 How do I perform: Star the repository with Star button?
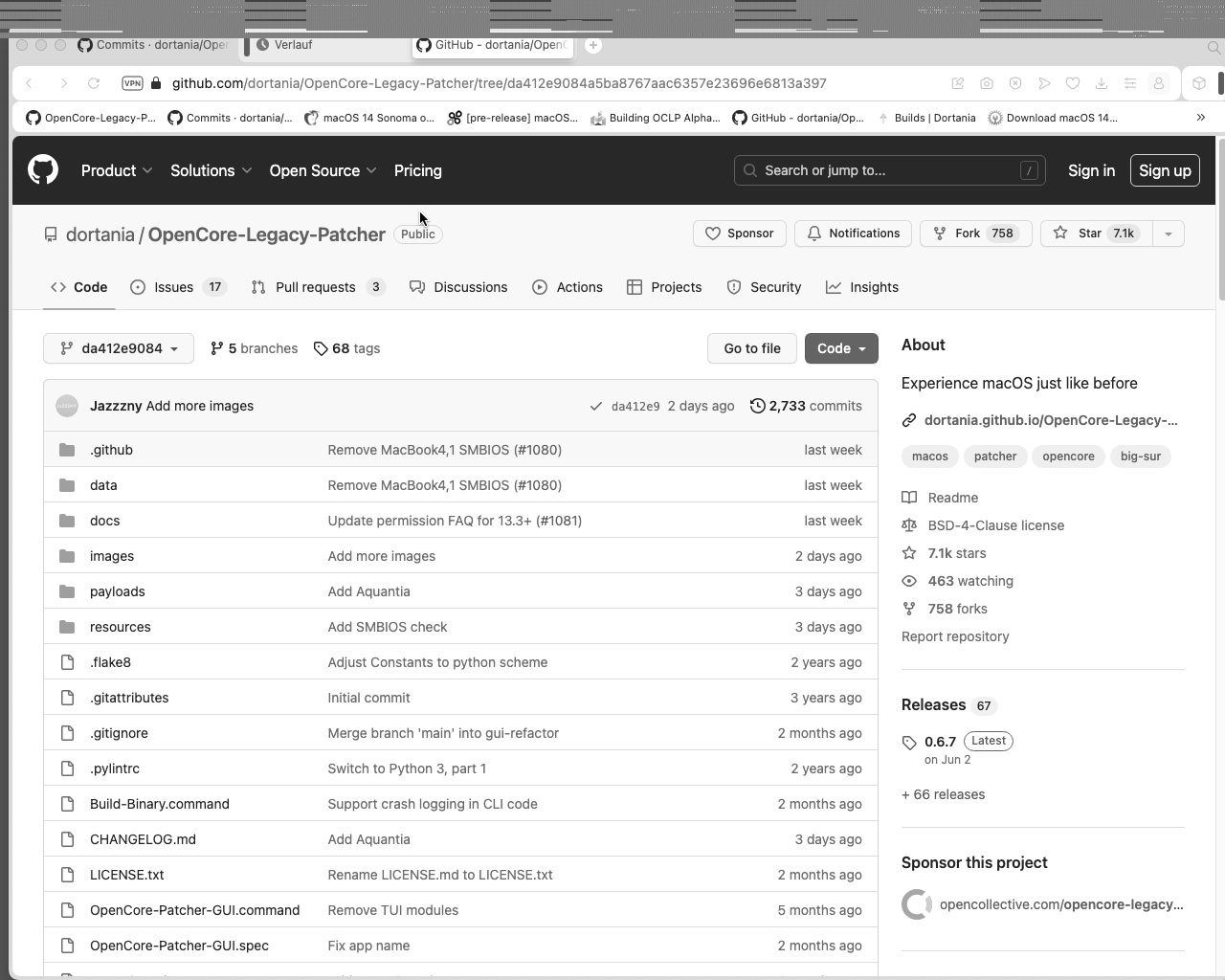[1096, 234]
